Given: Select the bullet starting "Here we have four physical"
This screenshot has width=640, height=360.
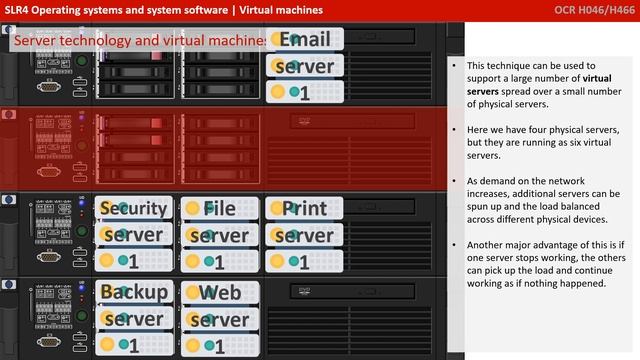Looking at the screenshot, I should pyautogui.click(x=543, y=142).
